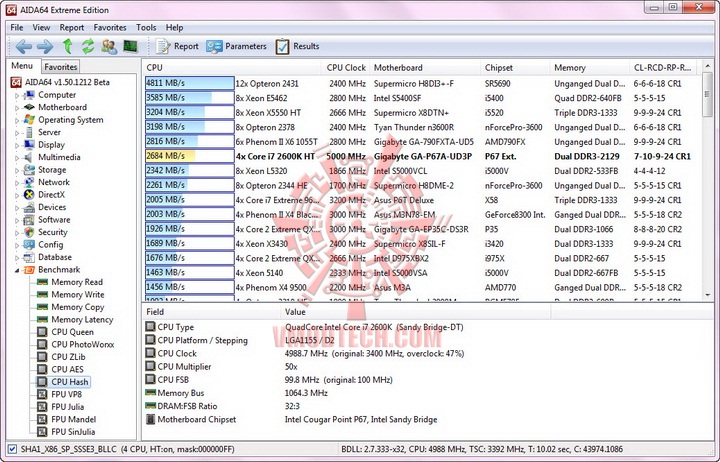Expand the Storage tree node
This screenshot has height=462, width=720.
pos(17,170)
